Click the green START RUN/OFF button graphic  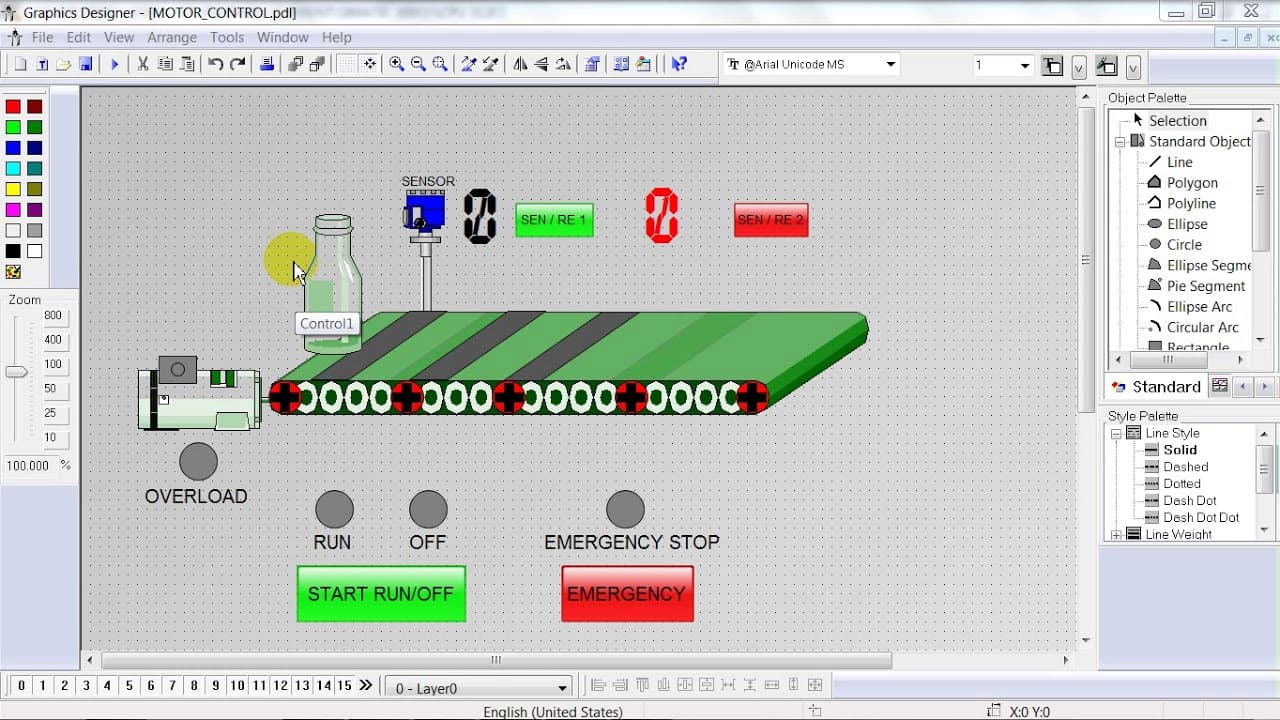click(380, 593)
